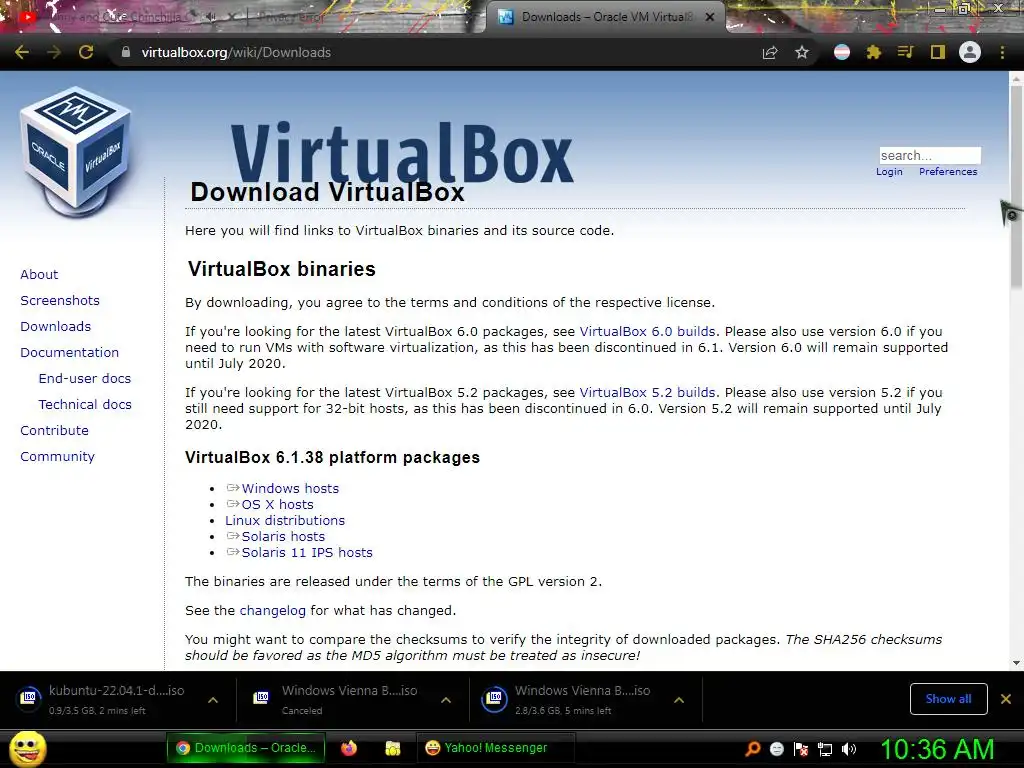Click the scrollbar down arrow
This screenshot has width=1024, height=768.
[1016, 663]
